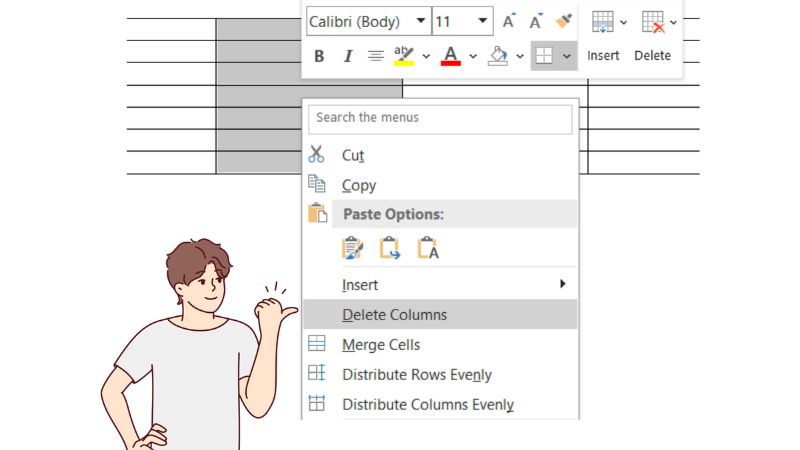Apply yellow text highlight color
The image size is (800, 450).
coord(404,56)
